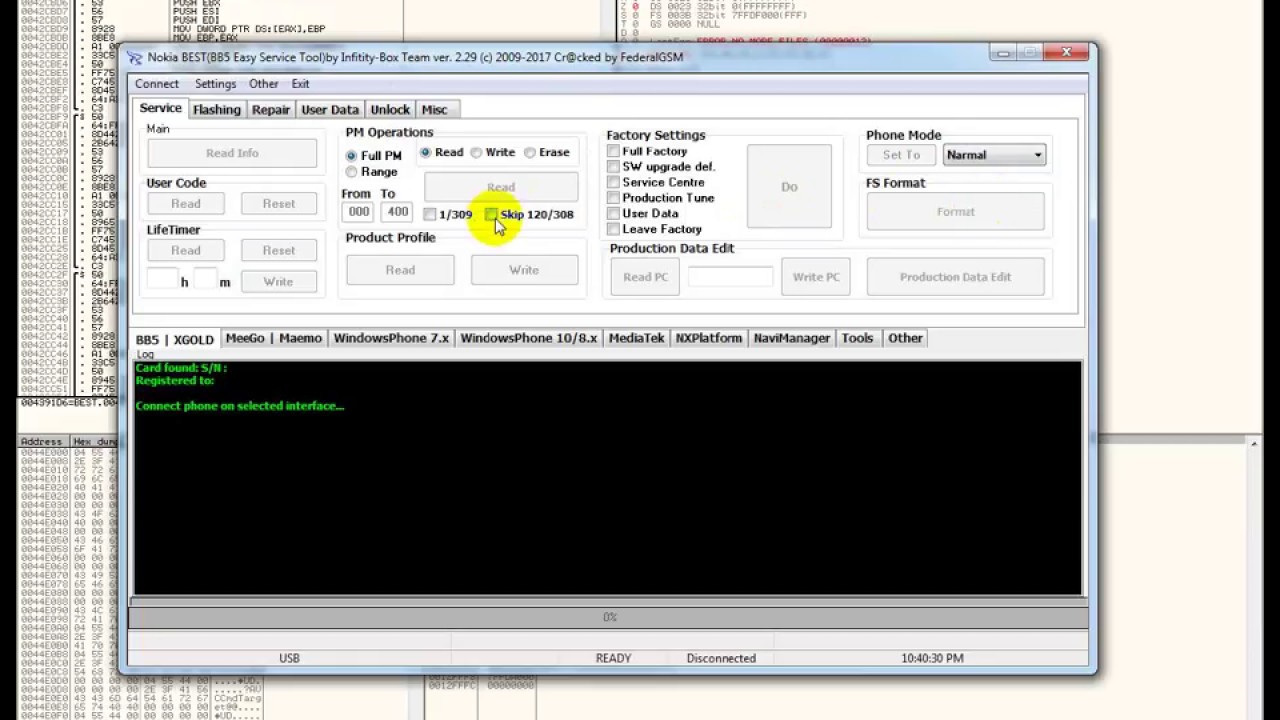Select the BB5 | XGOLD platform tab
1280x720 pixels.
point(175,339)
